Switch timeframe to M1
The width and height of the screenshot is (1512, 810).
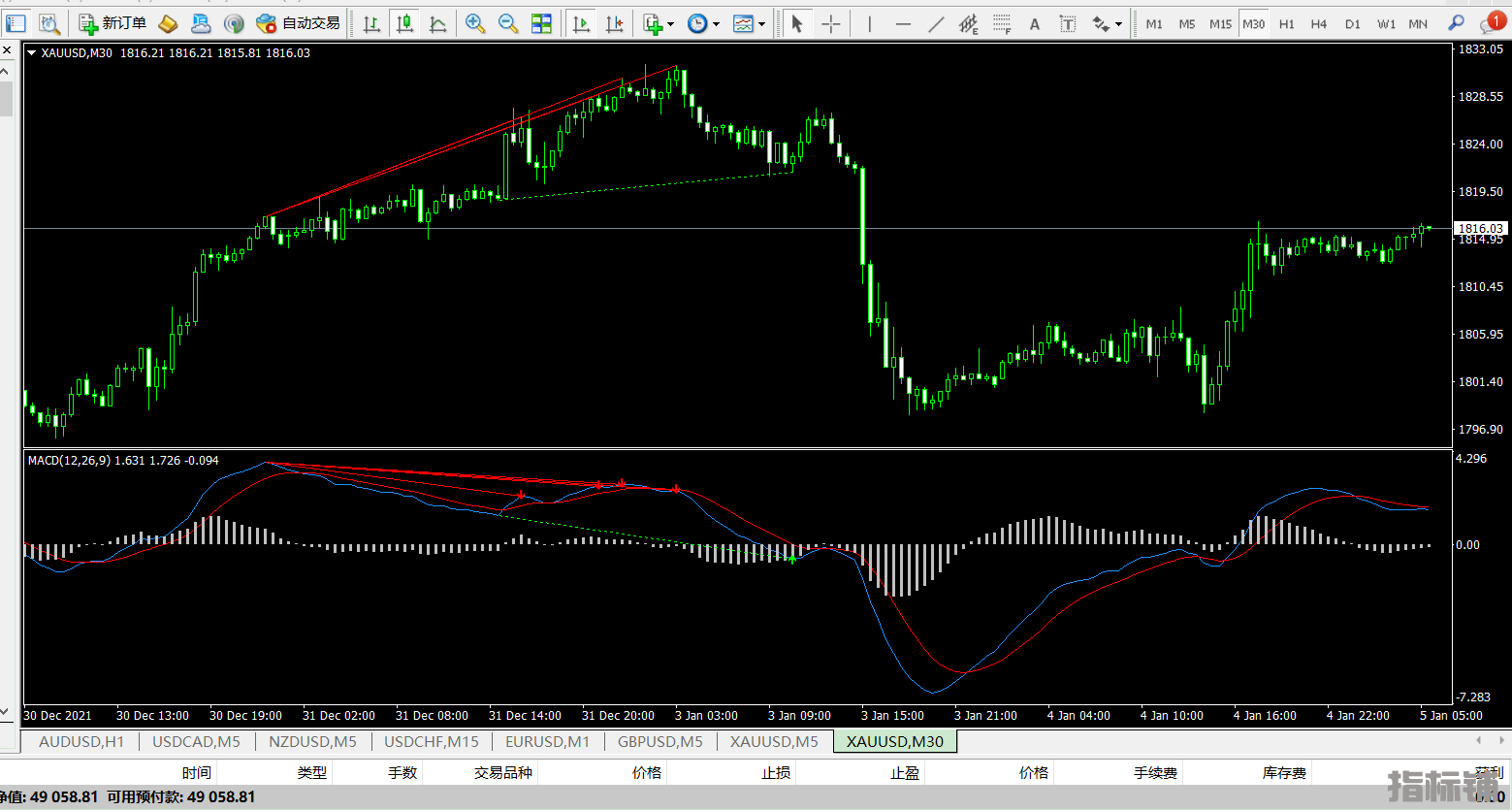pyautogui.click(x=1154, y=23)
